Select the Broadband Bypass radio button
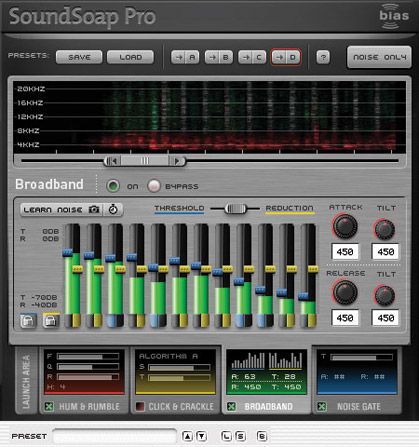Viewport: 419px width, 447px height. pyautogui.click(x=154, y=186)
